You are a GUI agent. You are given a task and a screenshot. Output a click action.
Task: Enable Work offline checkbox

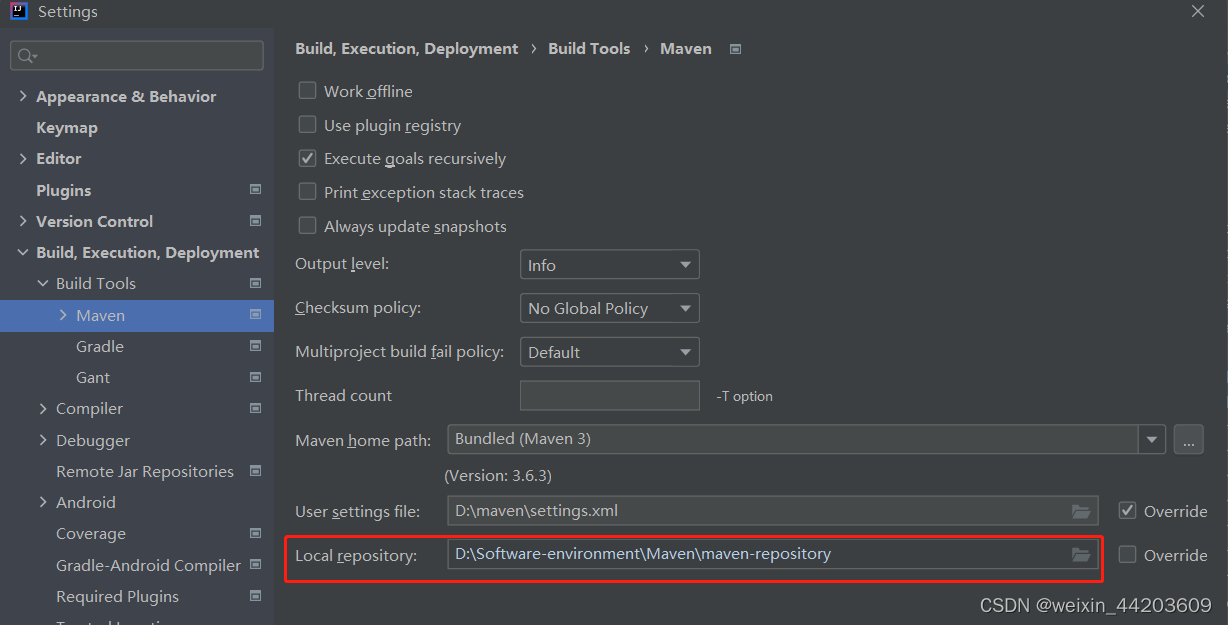click(x=307, y=91)
